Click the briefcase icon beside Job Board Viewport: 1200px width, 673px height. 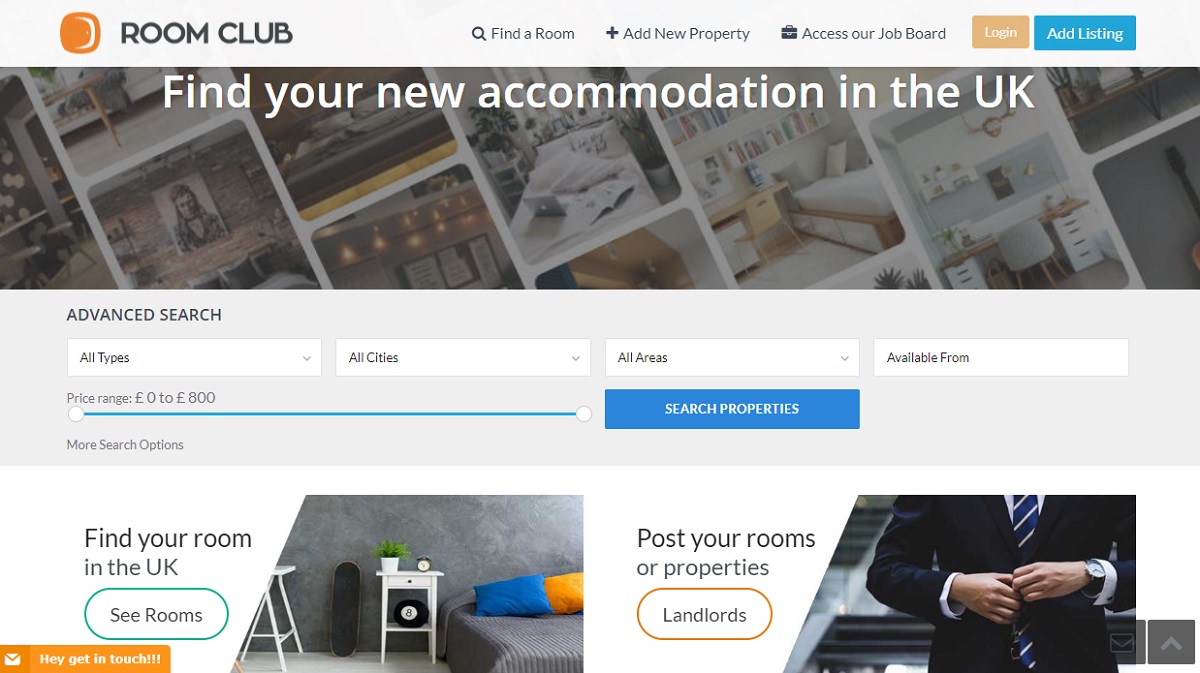[789, 33]
